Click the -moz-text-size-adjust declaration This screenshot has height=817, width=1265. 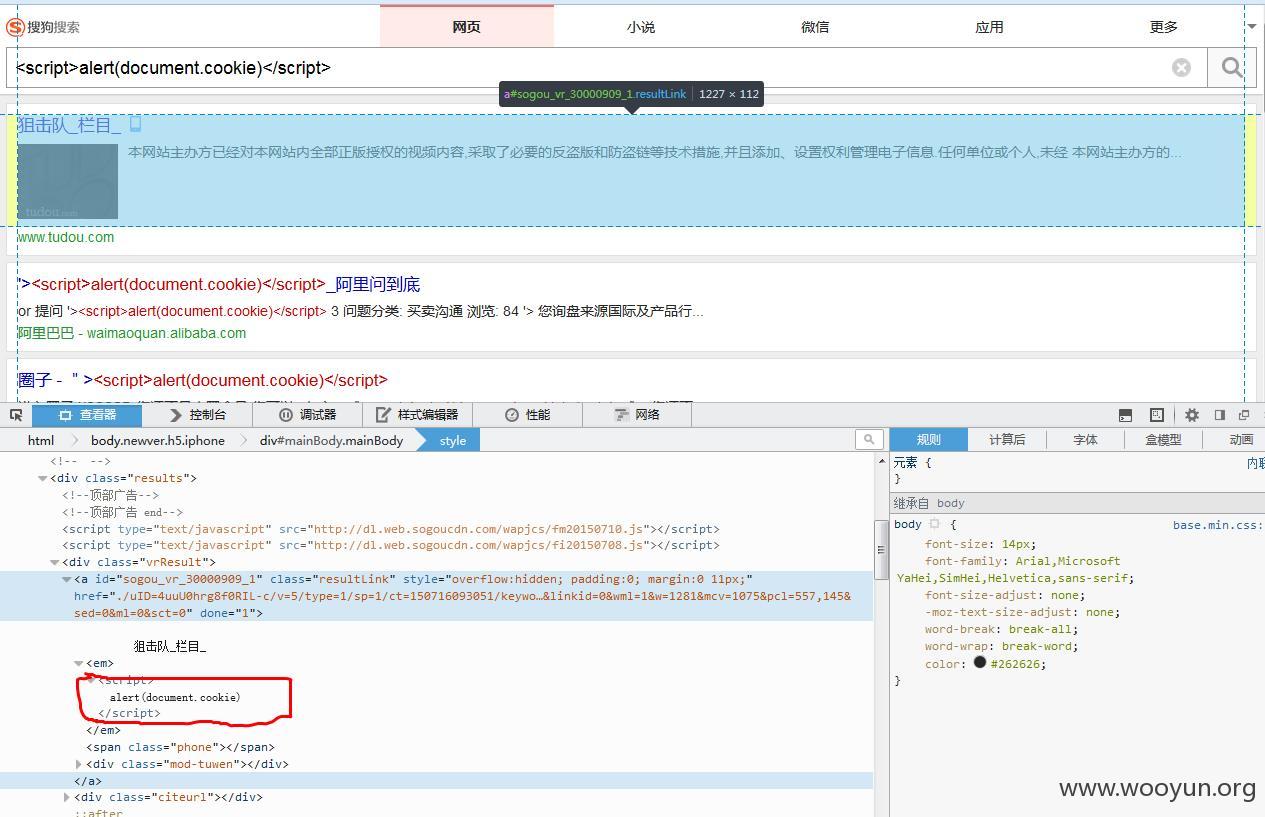click(1021, 612)
